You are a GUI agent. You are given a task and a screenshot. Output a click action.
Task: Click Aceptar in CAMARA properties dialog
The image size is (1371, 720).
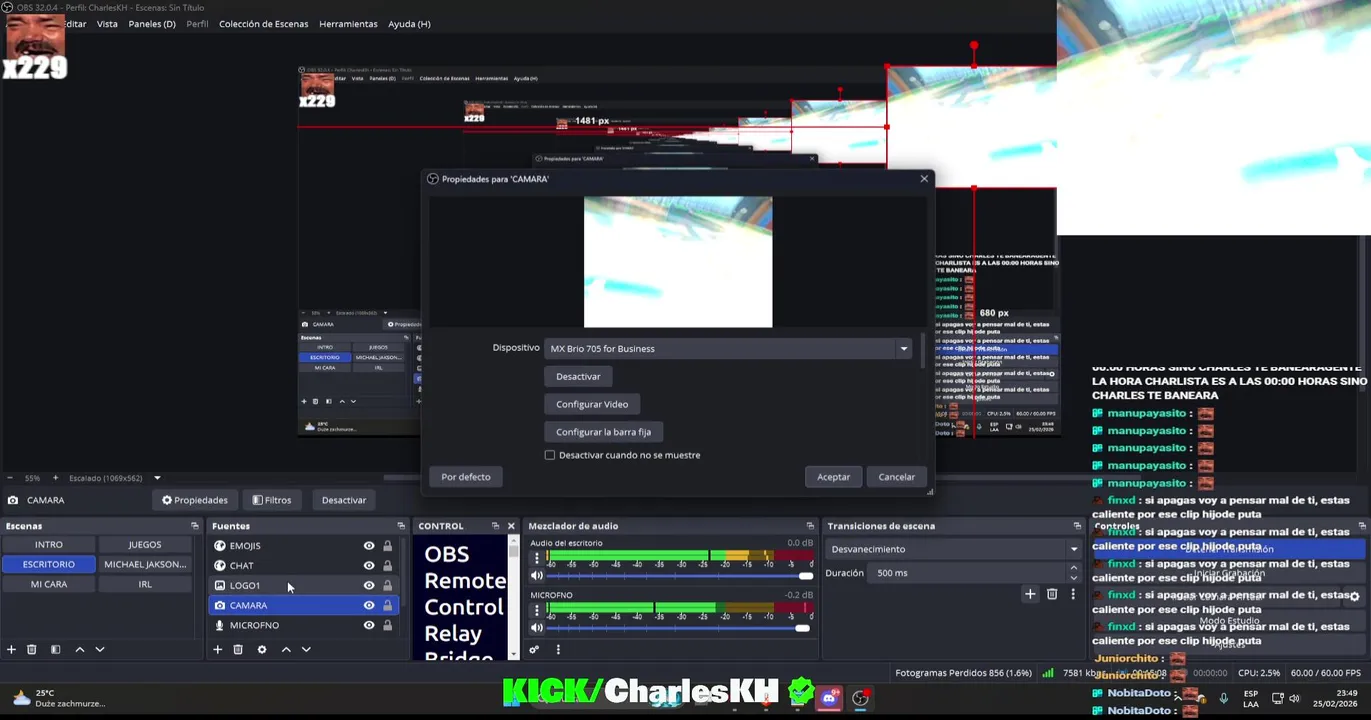[833, 477]
